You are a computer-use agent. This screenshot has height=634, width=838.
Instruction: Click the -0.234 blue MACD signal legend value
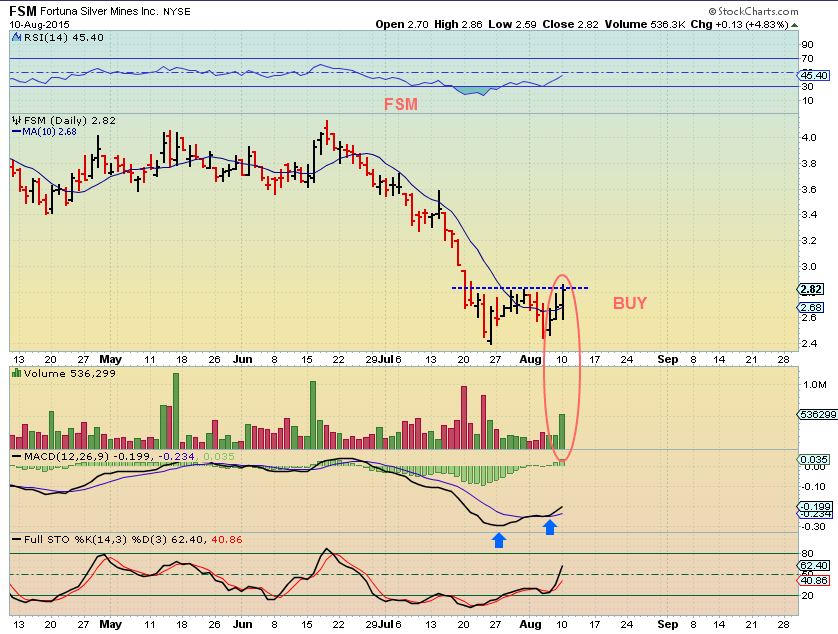click(176, 457)
